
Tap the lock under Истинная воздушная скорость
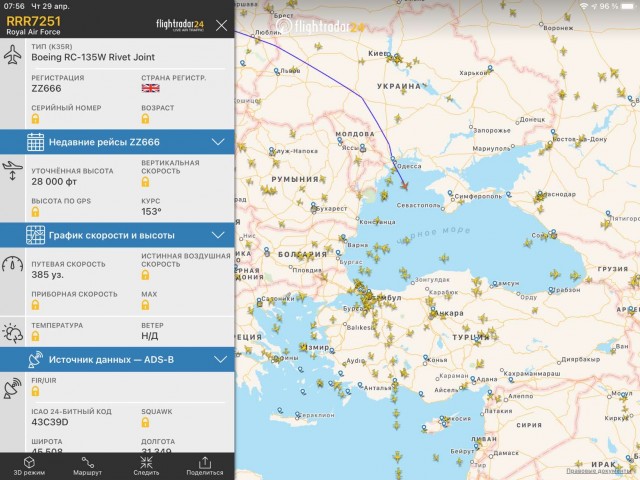click(145, 275)
